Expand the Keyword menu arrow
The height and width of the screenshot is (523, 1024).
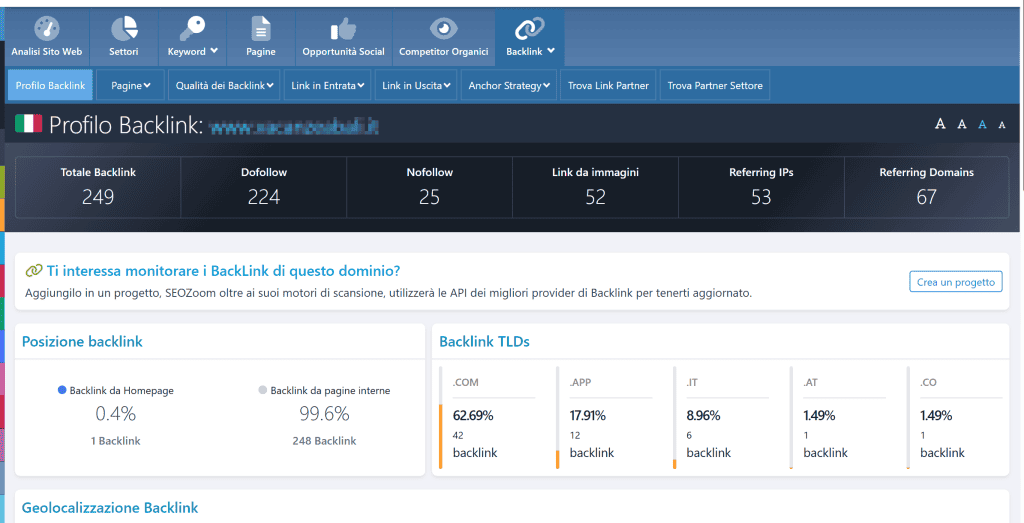point(214,51)
